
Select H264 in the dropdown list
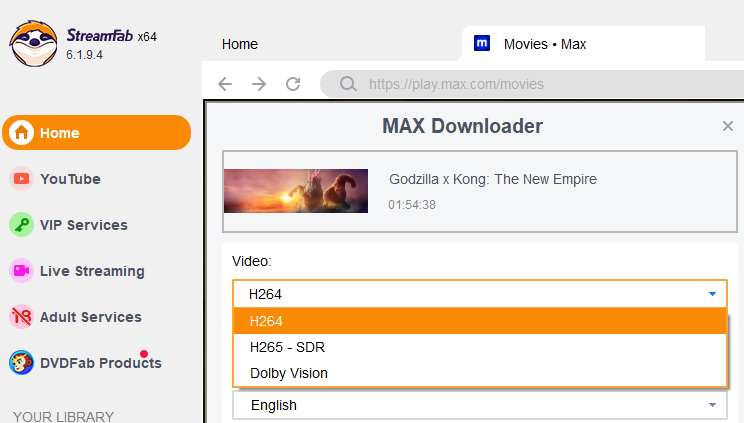coord(480,321)
